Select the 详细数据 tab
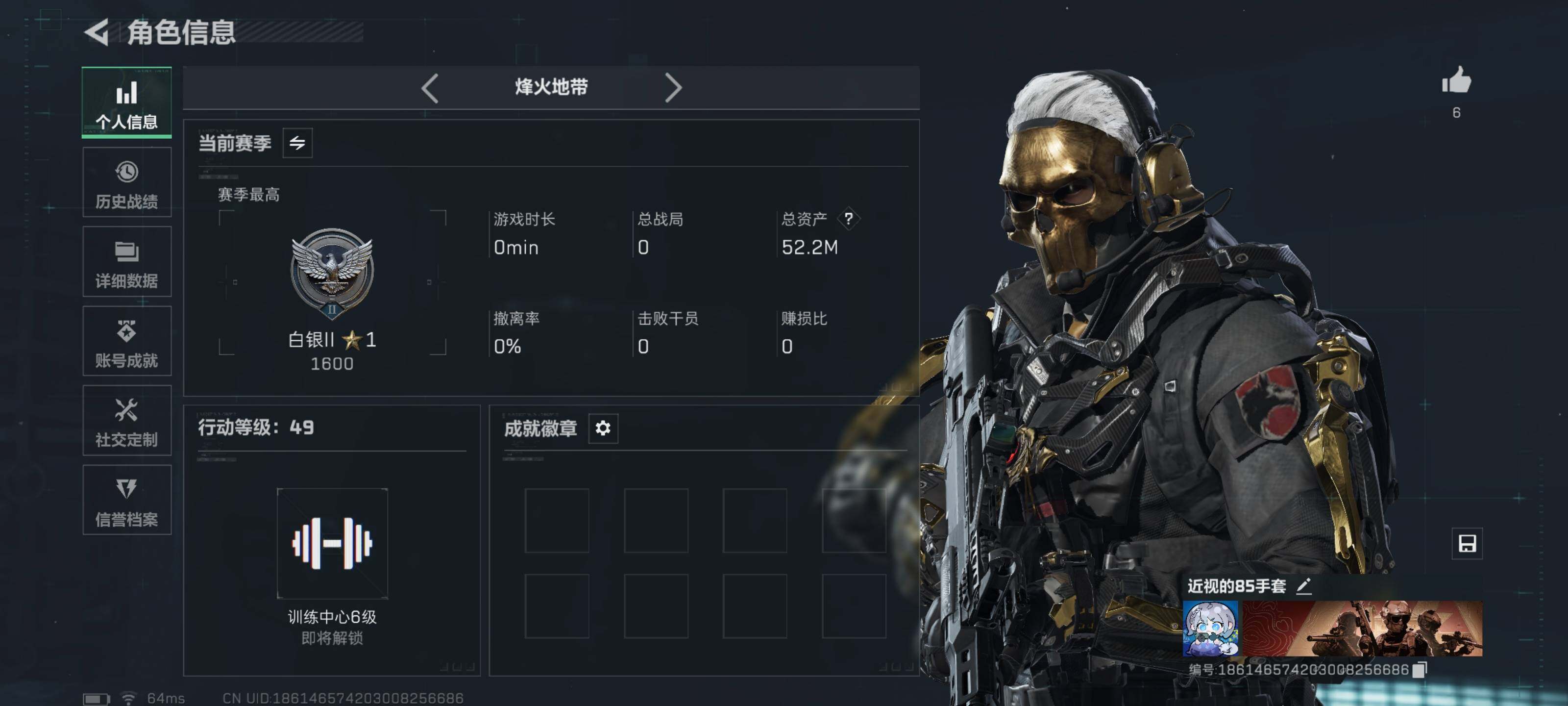This screenshot has width=1568, height=706. [126, 262]
